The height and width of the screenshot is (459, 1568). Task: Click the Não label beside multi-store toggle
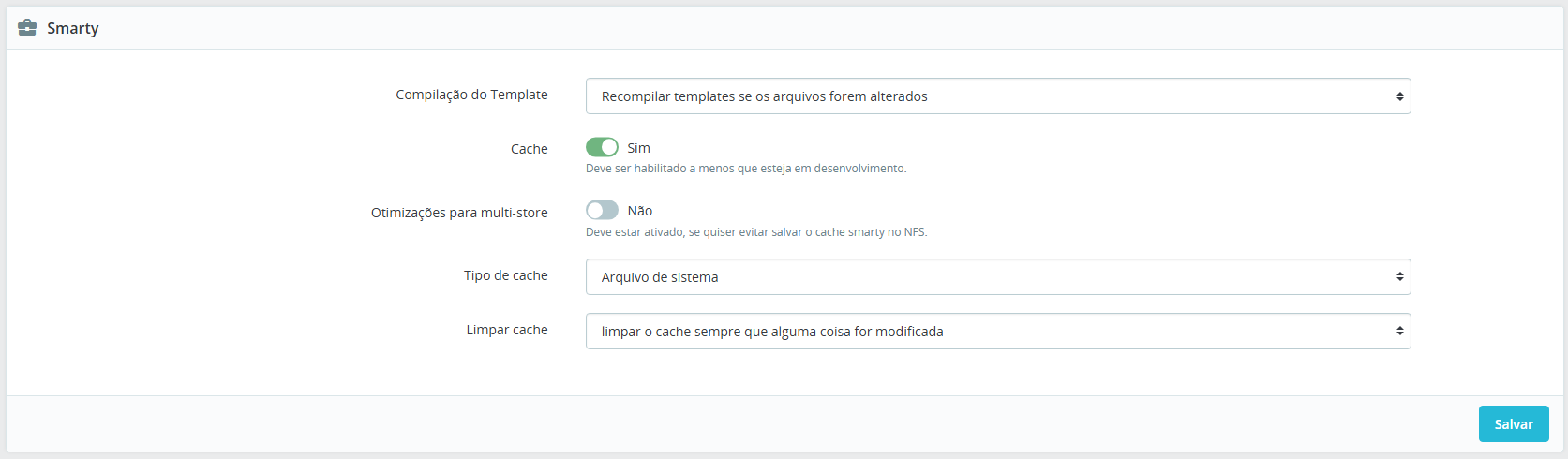click(640, 211)
